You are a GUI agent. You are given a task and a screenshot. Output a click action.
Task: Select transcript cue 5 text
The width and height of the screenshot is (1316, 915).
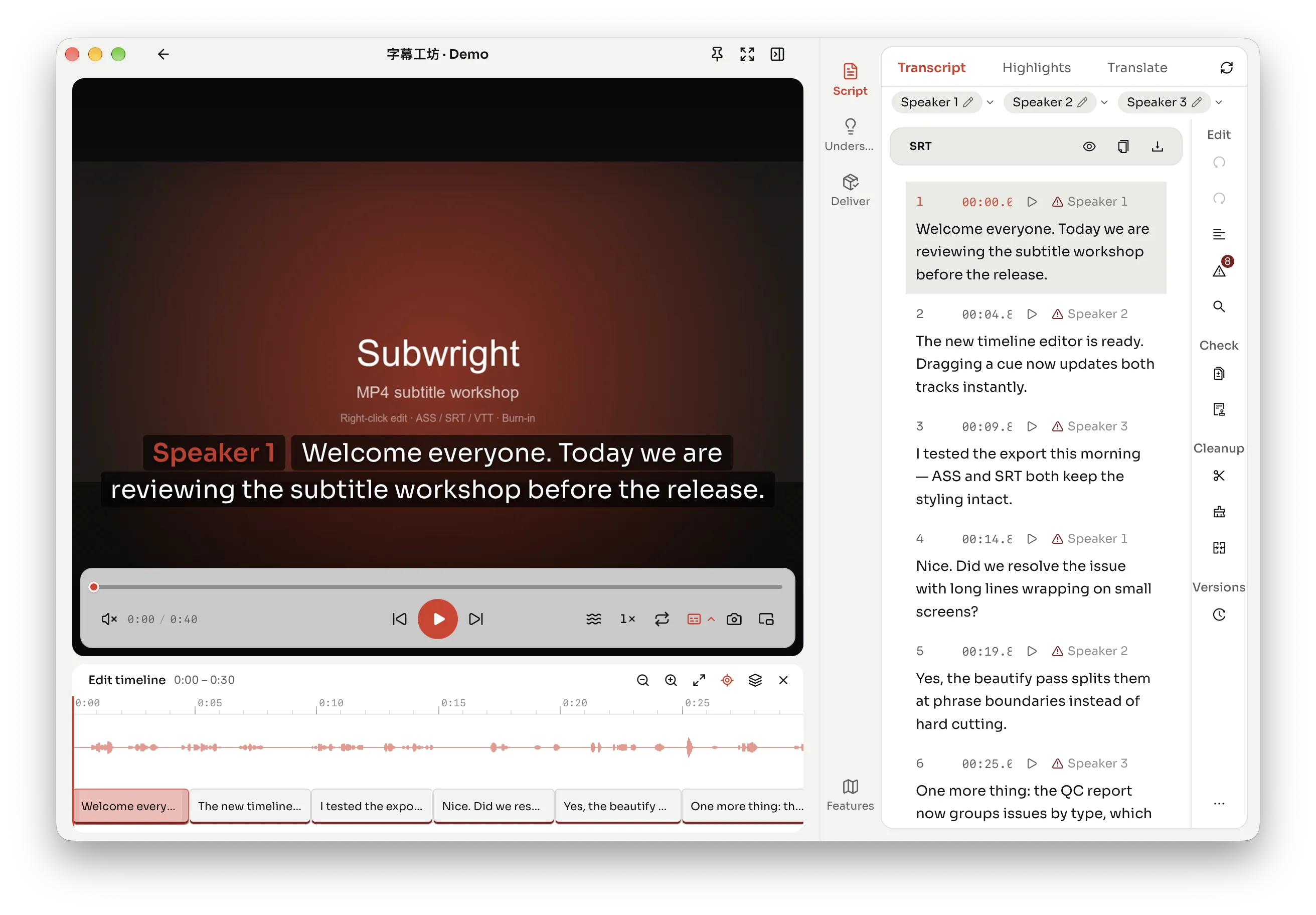click(x=1033, y=701)
